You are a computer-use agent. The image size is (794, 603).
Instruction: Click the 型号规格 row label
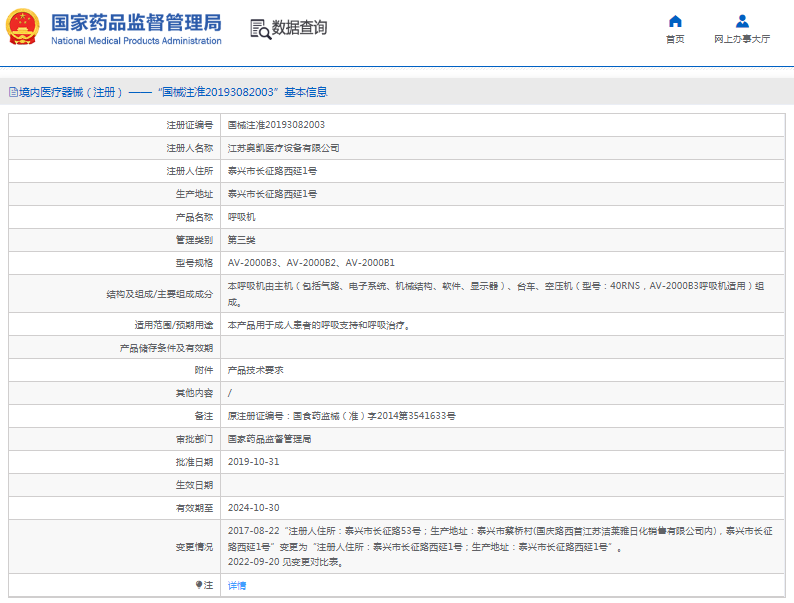194,263
